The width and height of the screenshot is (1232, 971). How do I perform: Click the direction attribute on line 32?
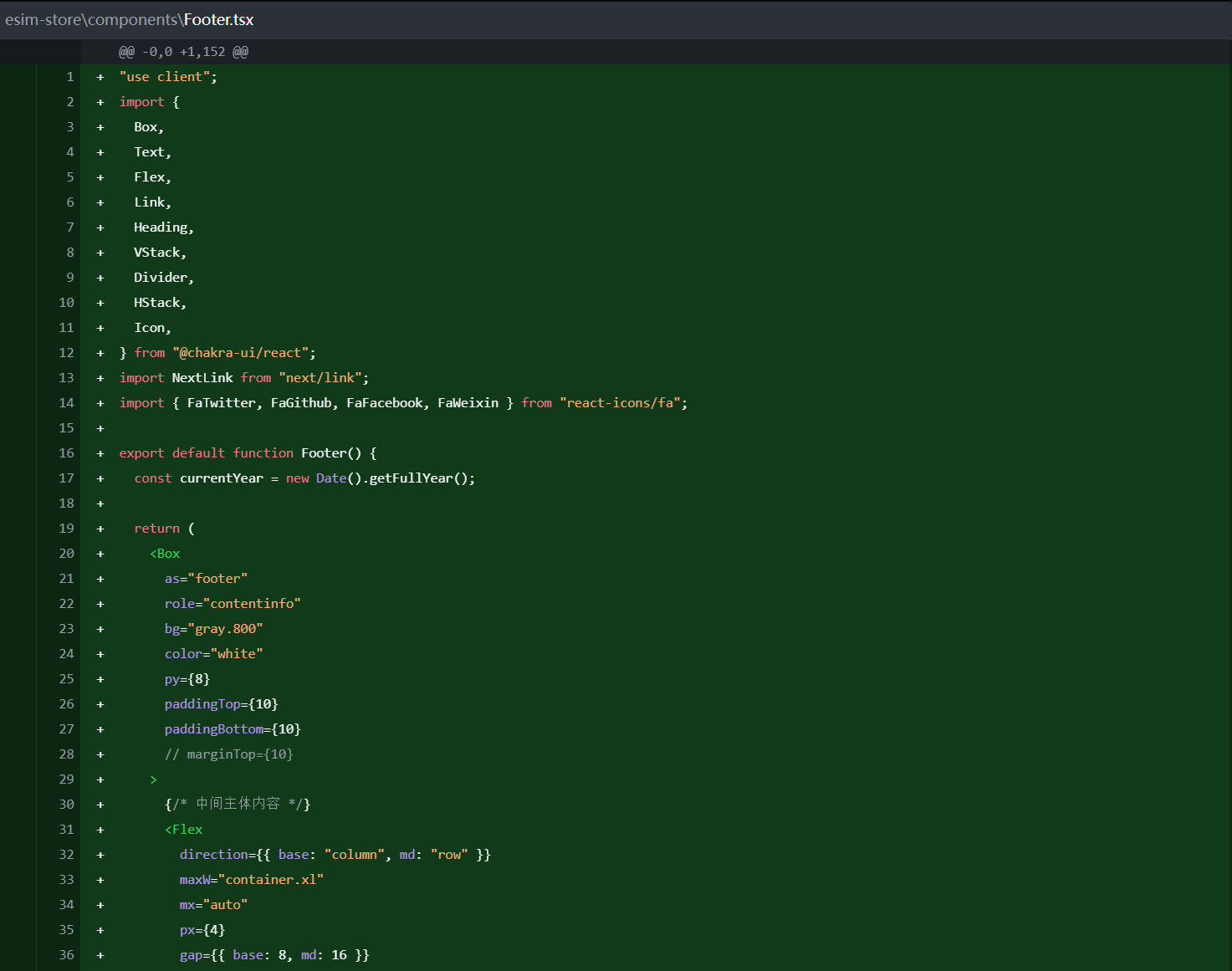pos(335,855)
